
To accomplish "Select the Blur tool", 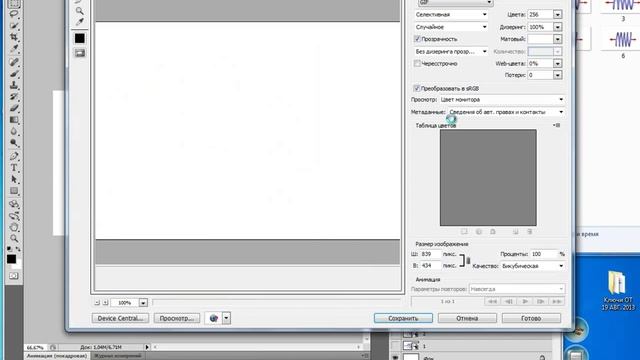I will pos(14,131).
